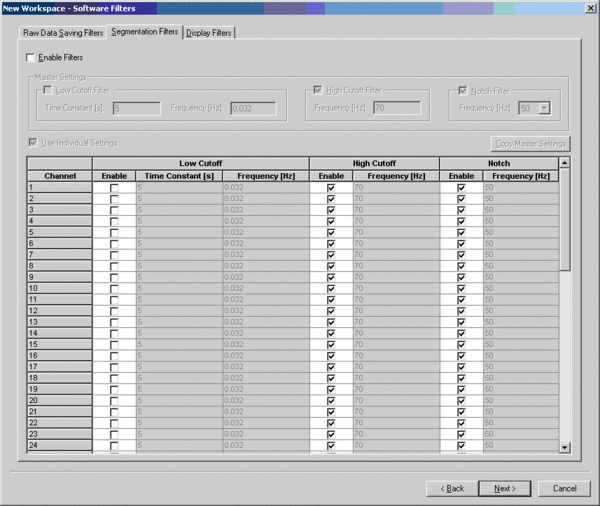
Task: Go Back to the previous step
Action: pyautogui.click(x=451, y=488)
